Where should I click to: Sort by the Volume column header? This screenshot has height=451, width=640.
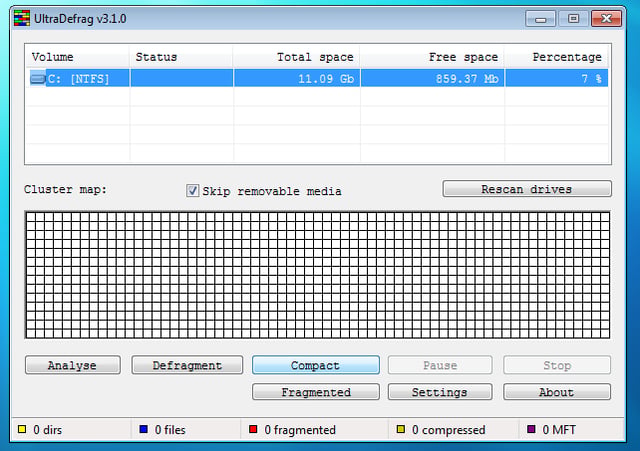tap(78, 57)
